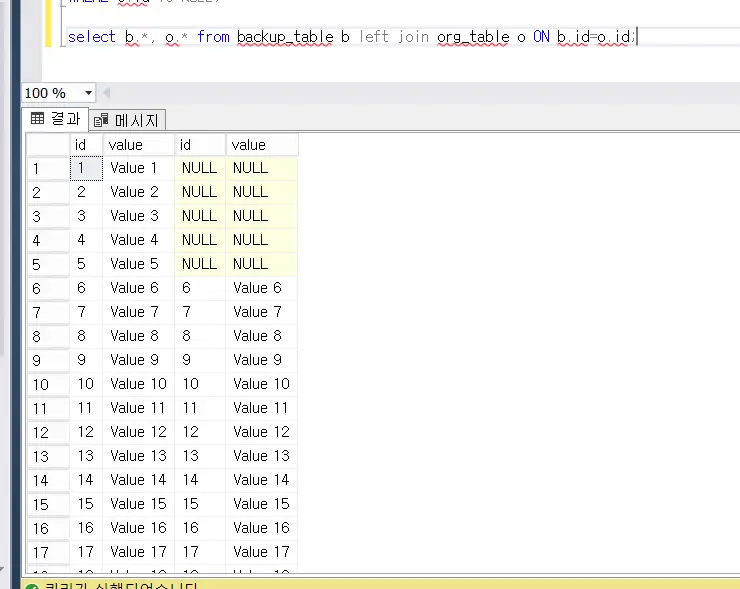Click 'Value 6' in second value column
Screen dimensions: 740x589
pos(262,288)
